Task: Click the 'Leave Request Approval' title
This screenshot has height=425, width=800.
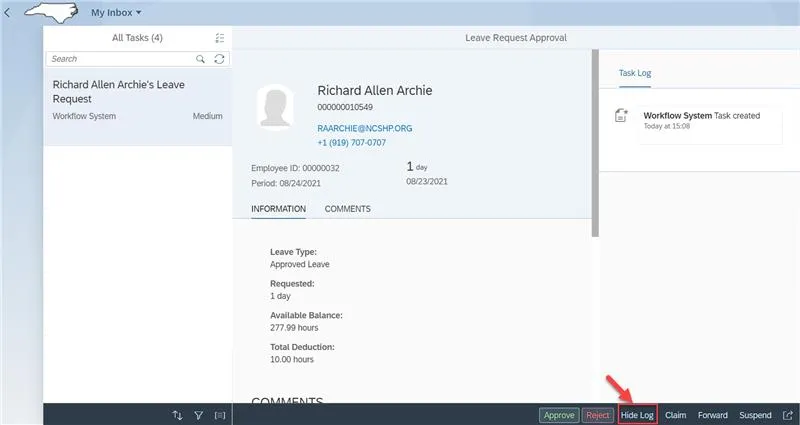Action: tap(516, 38)
